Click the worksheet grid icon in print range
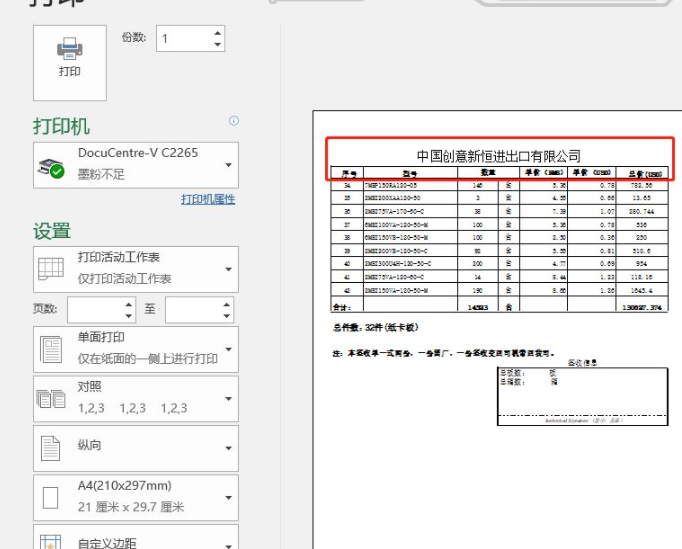Screen dimensions: 682x549 click(x=51, y=269)
